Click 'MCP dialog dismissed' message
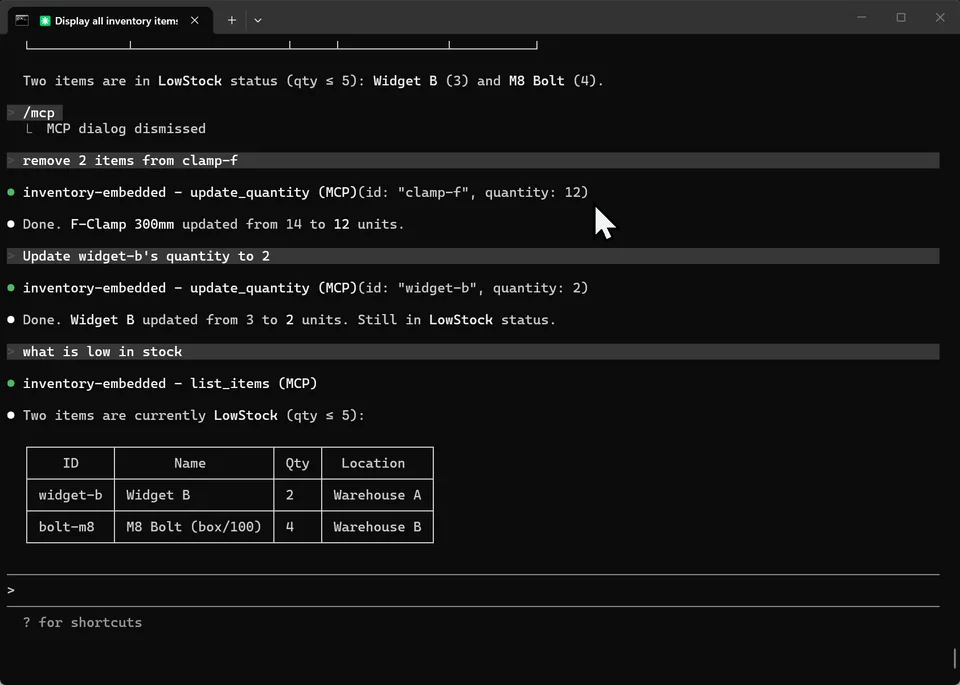This screenshot has width=960, height=685. (x=126, y=129)
